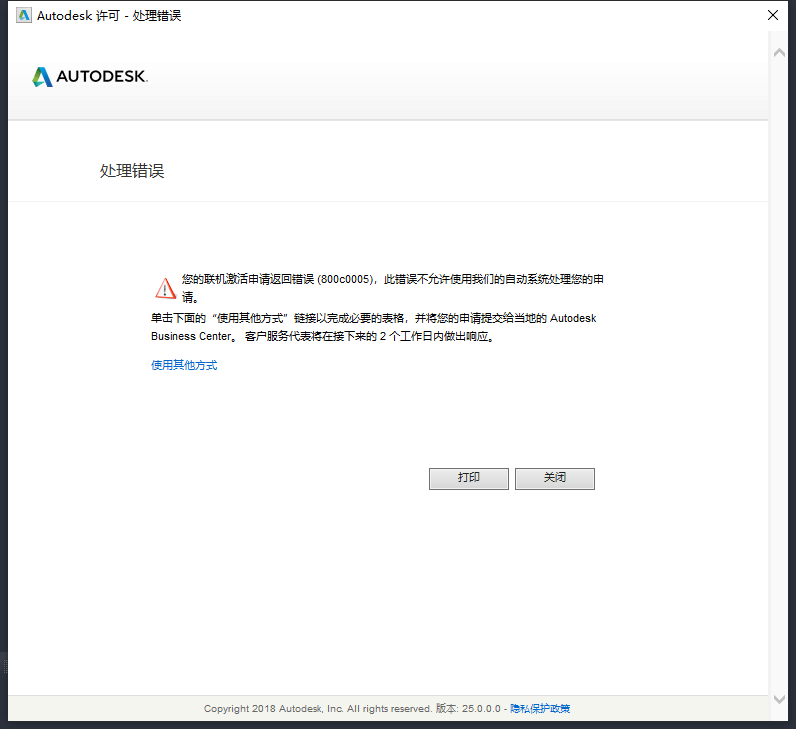Image resolution: width=796 pixels, height=729 pixels.
Task: Click the vertical scrollbar track
Action: pos(780,380)
